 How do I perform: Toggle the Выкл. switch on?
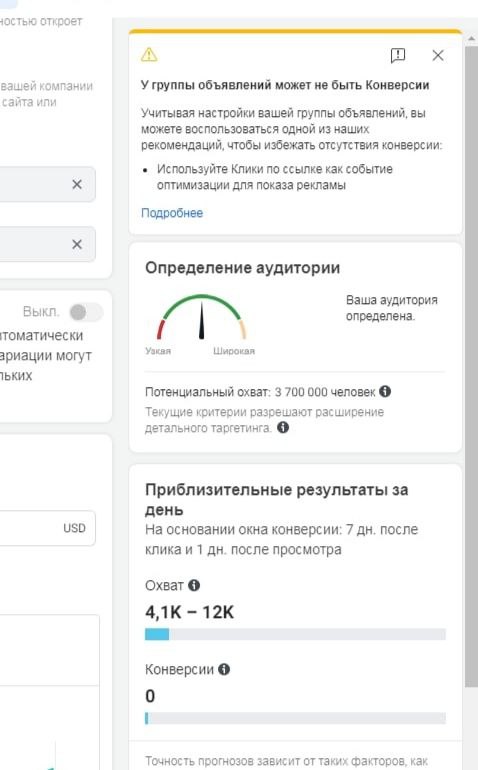[x=85, y=312]
